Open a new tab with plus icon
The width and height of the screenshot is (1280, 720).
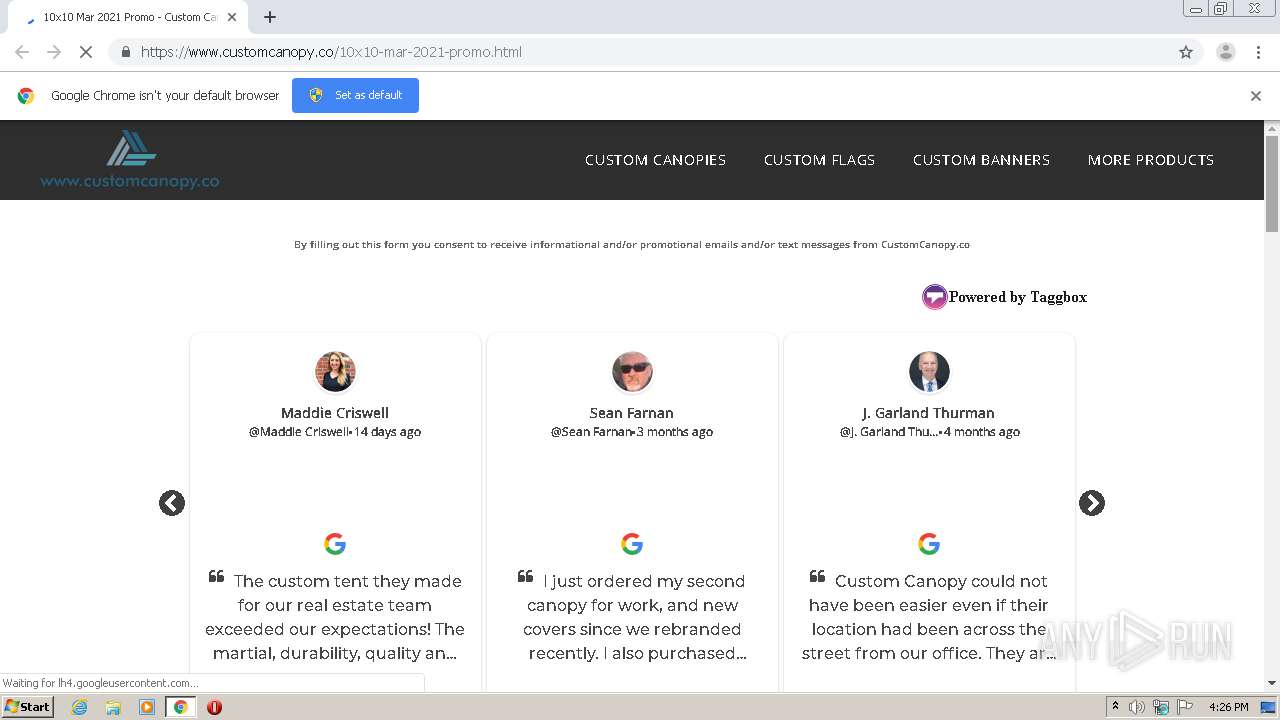point(270,17)
